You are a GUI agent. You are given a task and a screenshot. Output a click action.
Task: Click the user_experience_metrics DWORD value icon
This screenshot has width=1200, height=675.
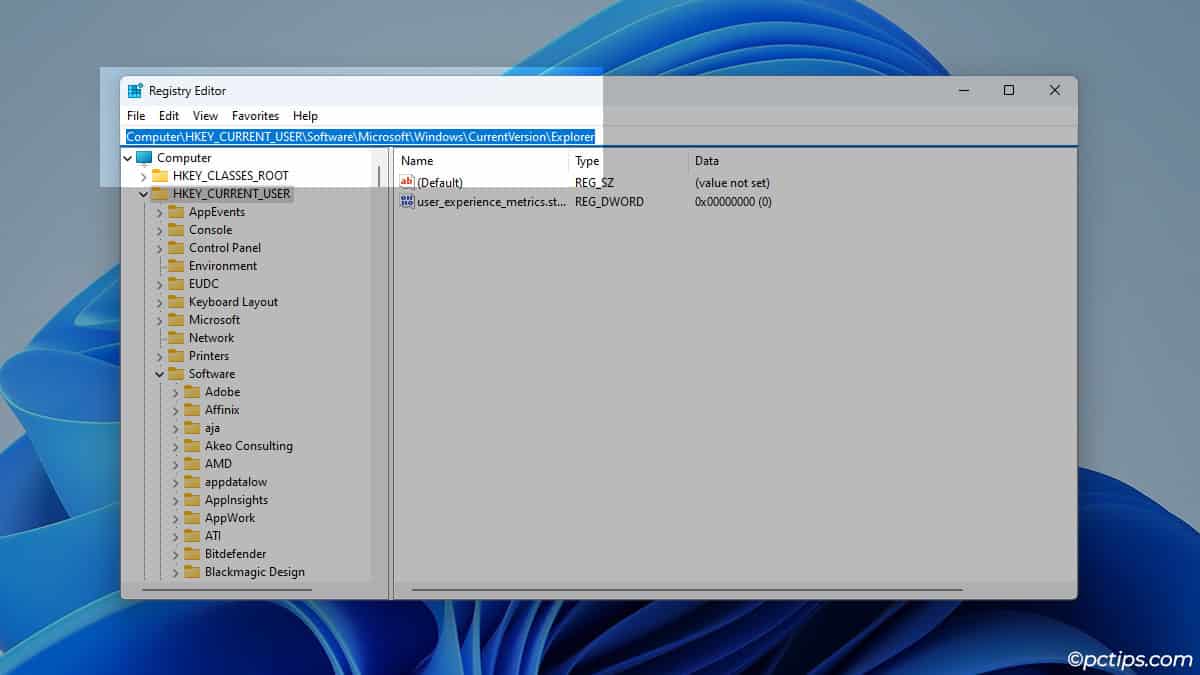407,201
